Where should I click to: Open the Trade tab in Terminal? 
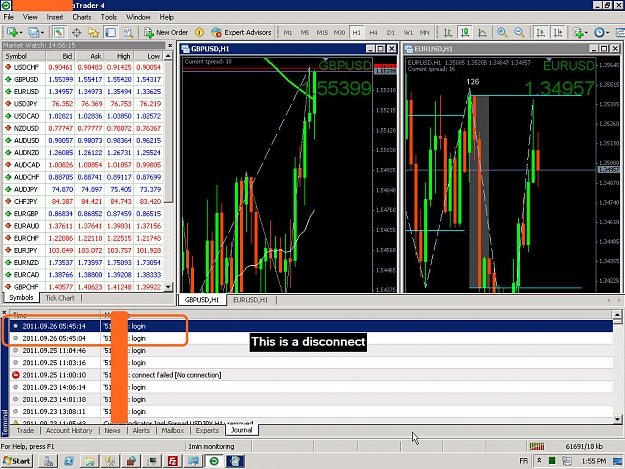click(25, 430)
